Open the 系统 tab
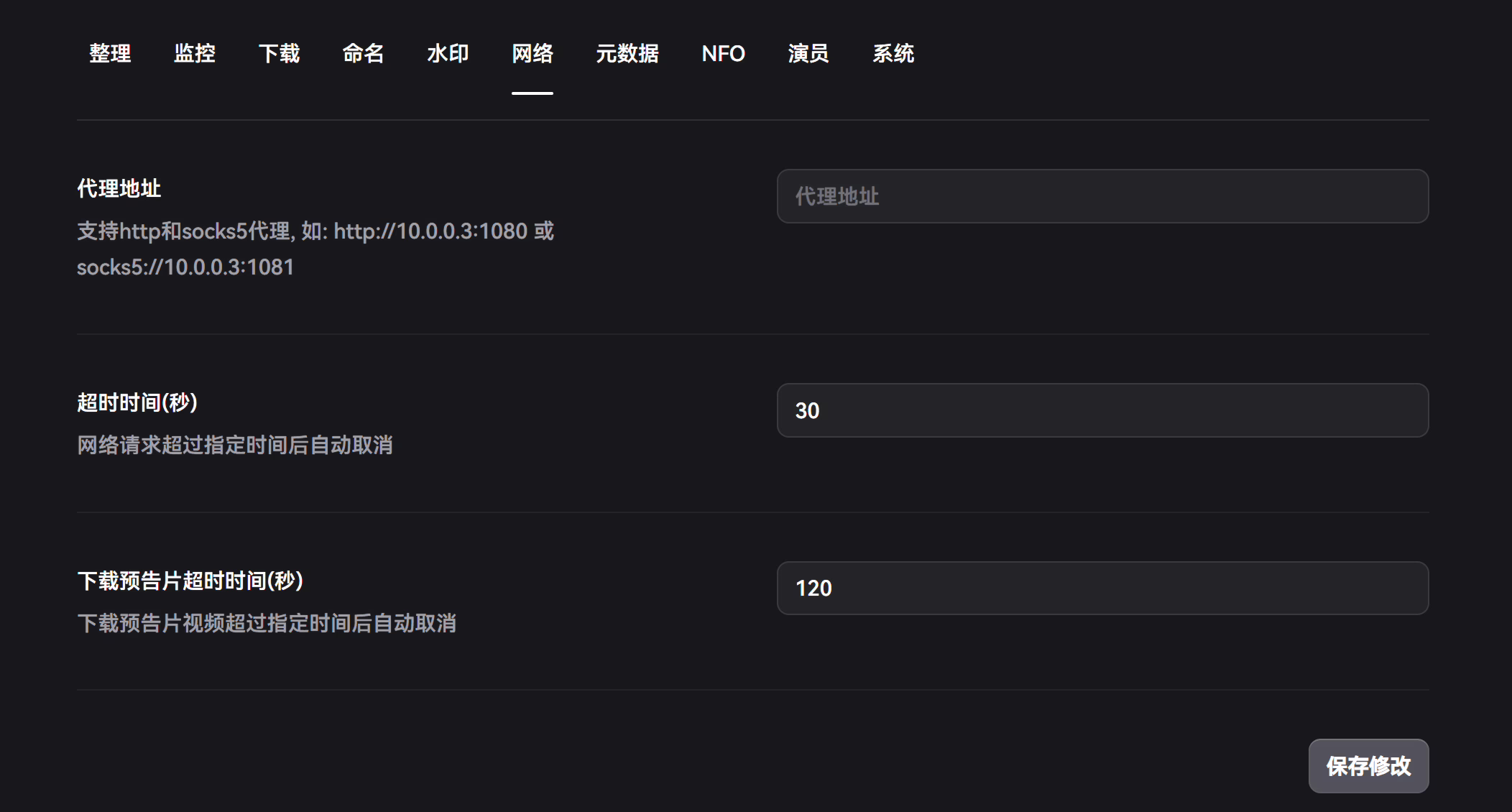This screenshot has height=812, width=1512. [x=893, y=53]
